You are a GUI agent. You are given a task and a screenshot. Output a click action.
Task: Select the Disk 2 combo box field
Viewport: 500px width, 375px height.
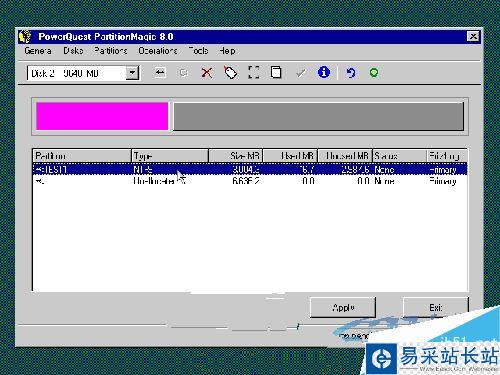(83, 73)
